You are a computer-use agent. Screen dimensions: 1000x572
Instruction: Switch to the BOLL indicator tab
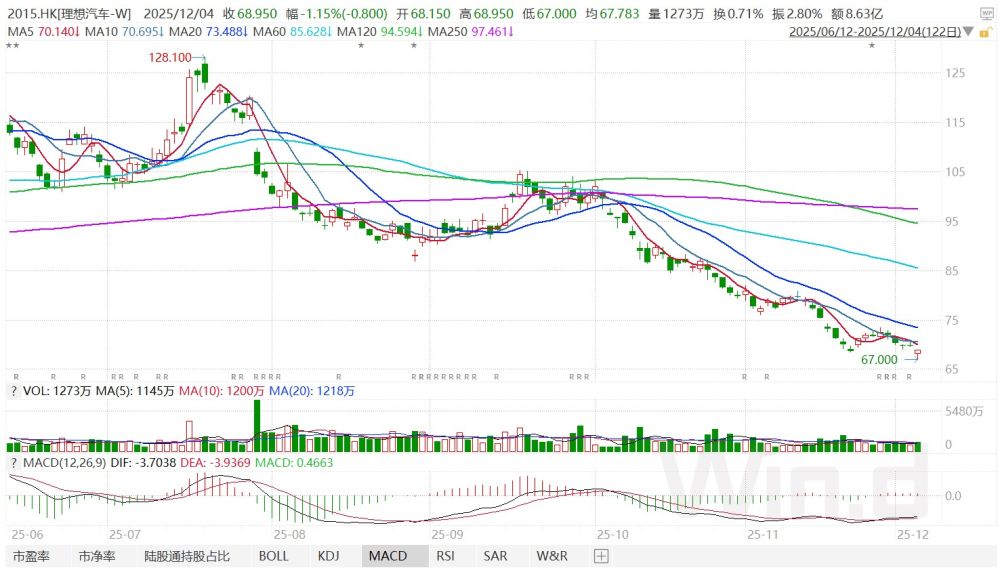tap(273, 556)
